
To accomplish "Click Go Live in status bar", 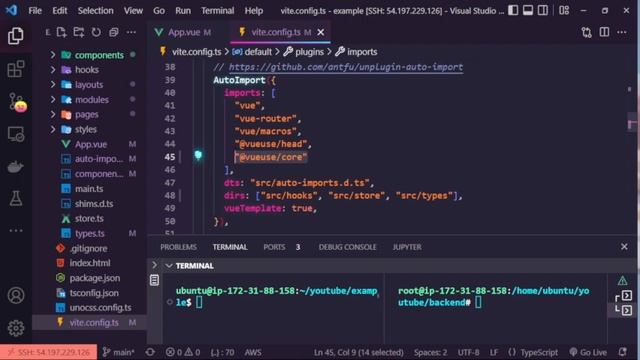I will 588,352.
